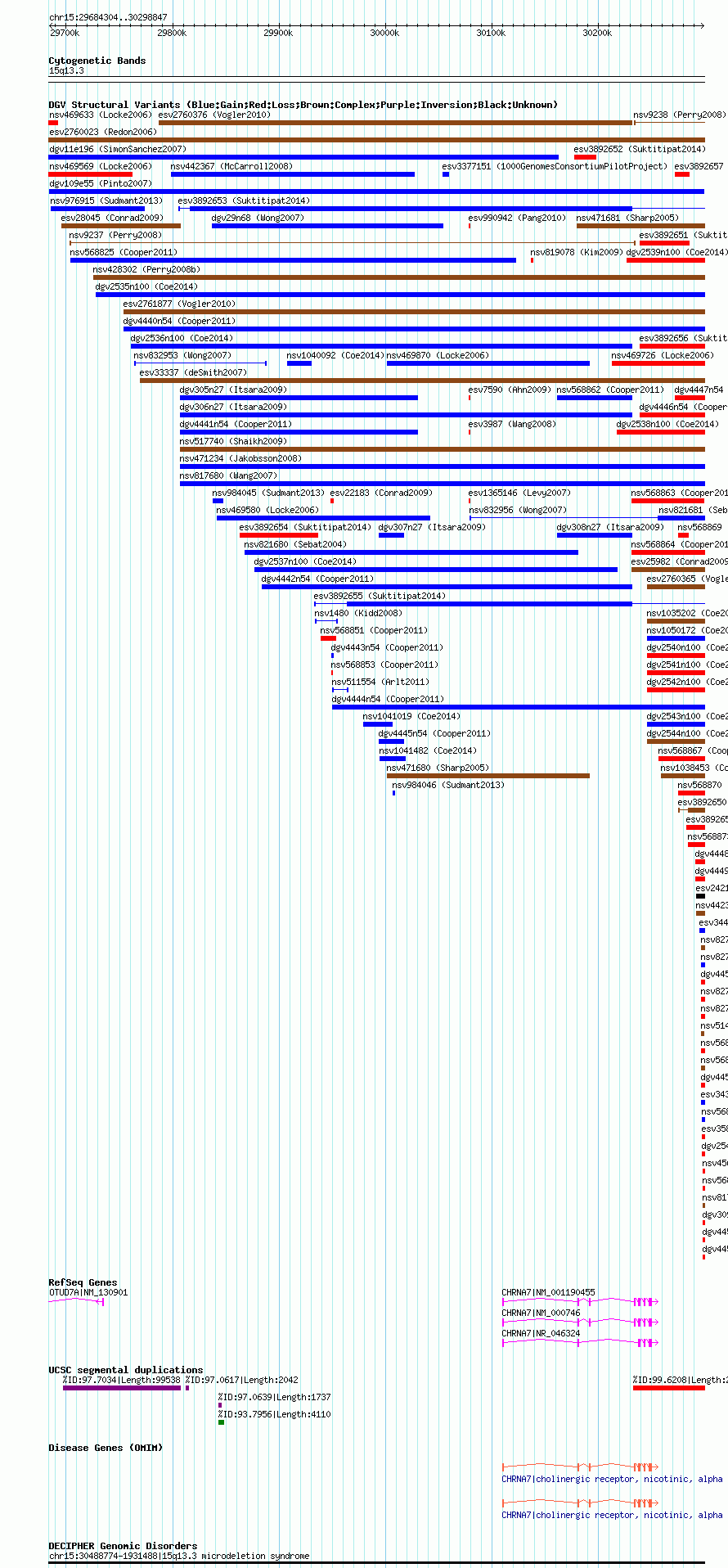This screenshot has width=728, height=1568.
Task: Click the chr15:29684304..30298847 region label
Action: tap(108, 17)
